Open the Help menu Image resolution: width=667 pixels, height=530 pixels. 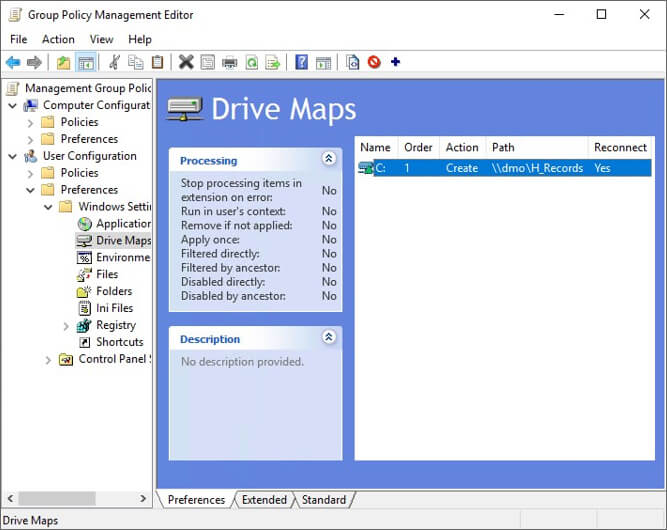coord(140,39)
